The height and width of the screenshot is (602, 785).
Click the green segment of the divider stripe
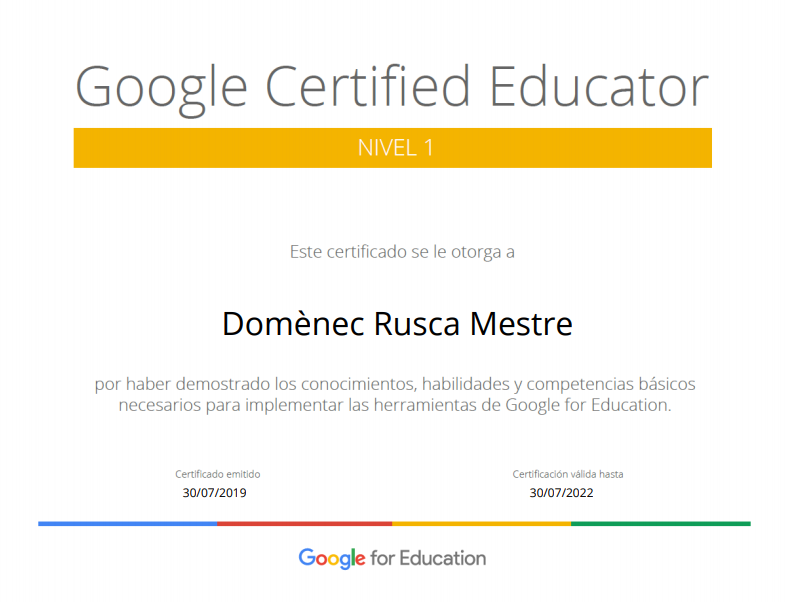[660, 523]
